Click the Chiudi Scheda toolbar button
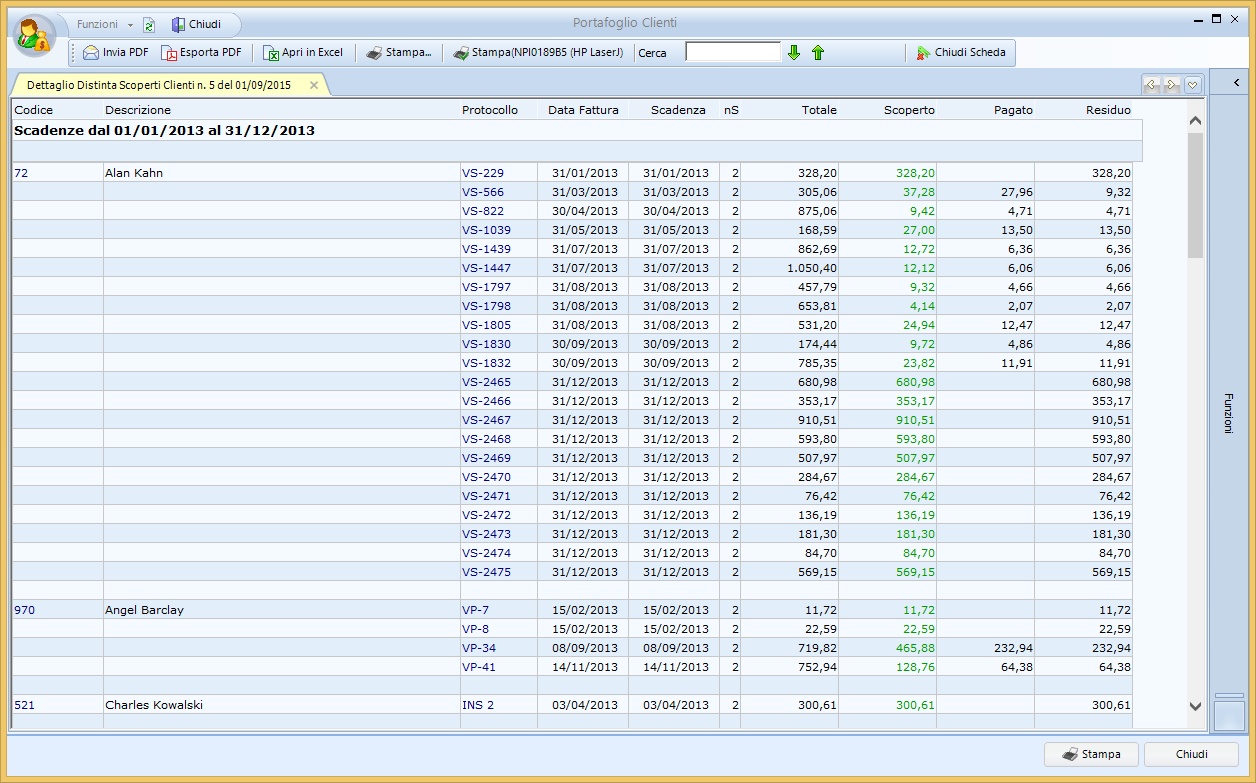Image resolution: width=1256 pixels, height=783 pixels. (x=961, y=53)
